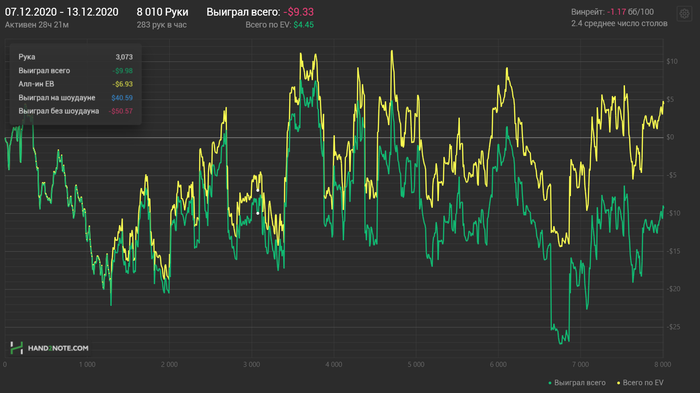Image resolution: width=700 pixels, height=393 pixels.
Task: Click tooltip 'Выиграл на шоудауне' value $40.59
Action: (122, 98)
